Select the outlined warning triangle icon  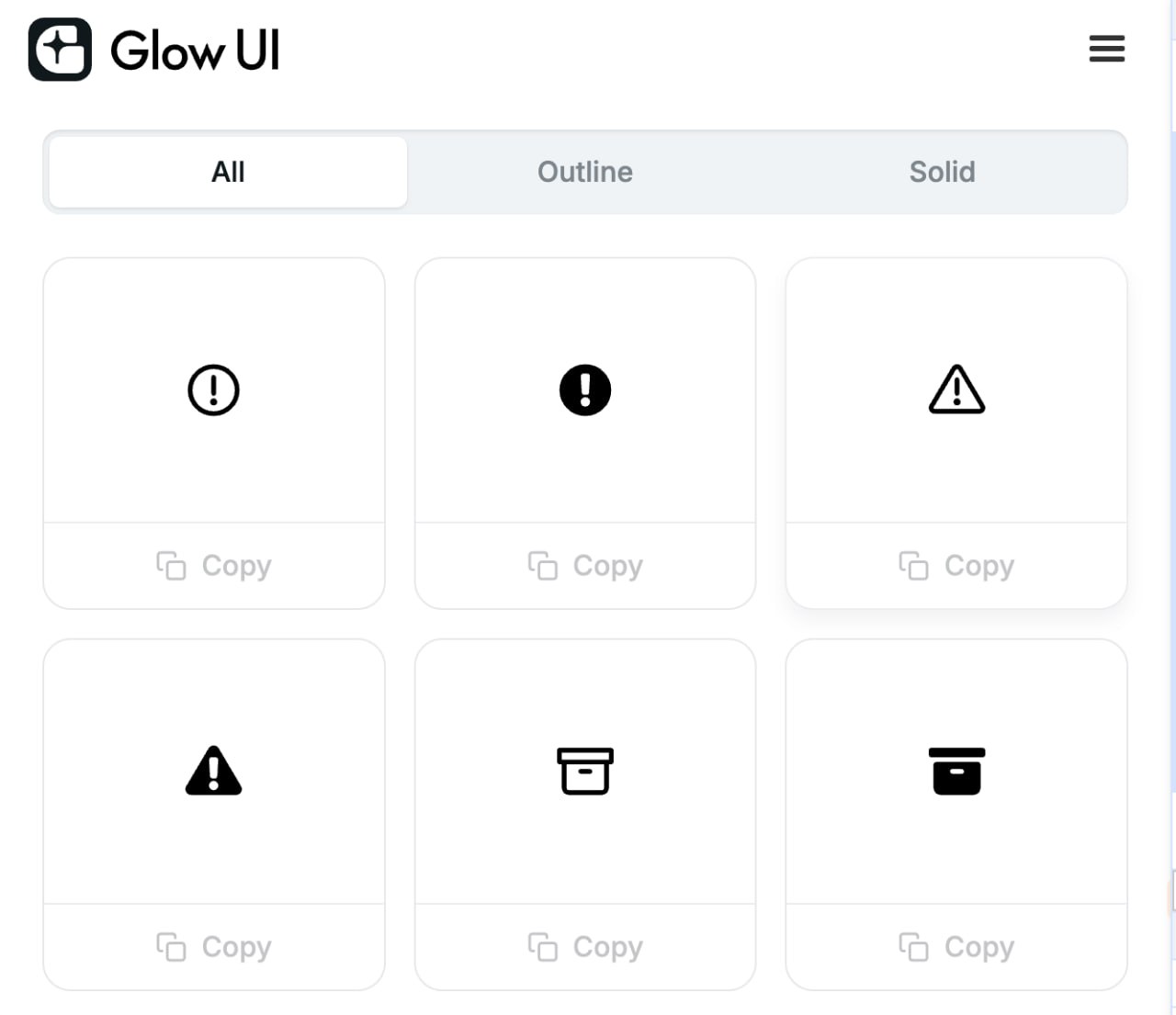956,389
